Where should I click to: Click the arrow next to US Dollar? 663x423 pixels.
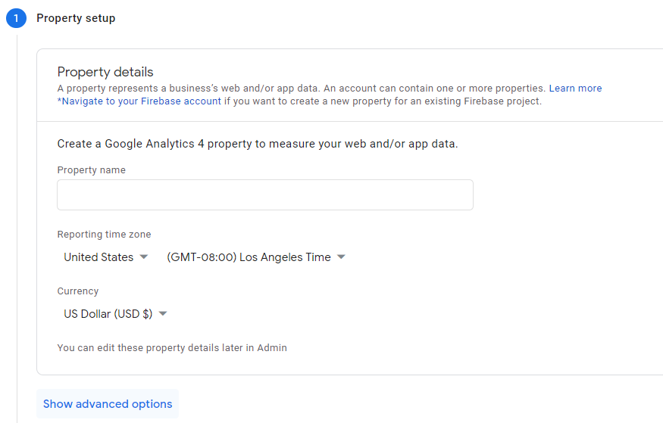(x=163, y=314)
